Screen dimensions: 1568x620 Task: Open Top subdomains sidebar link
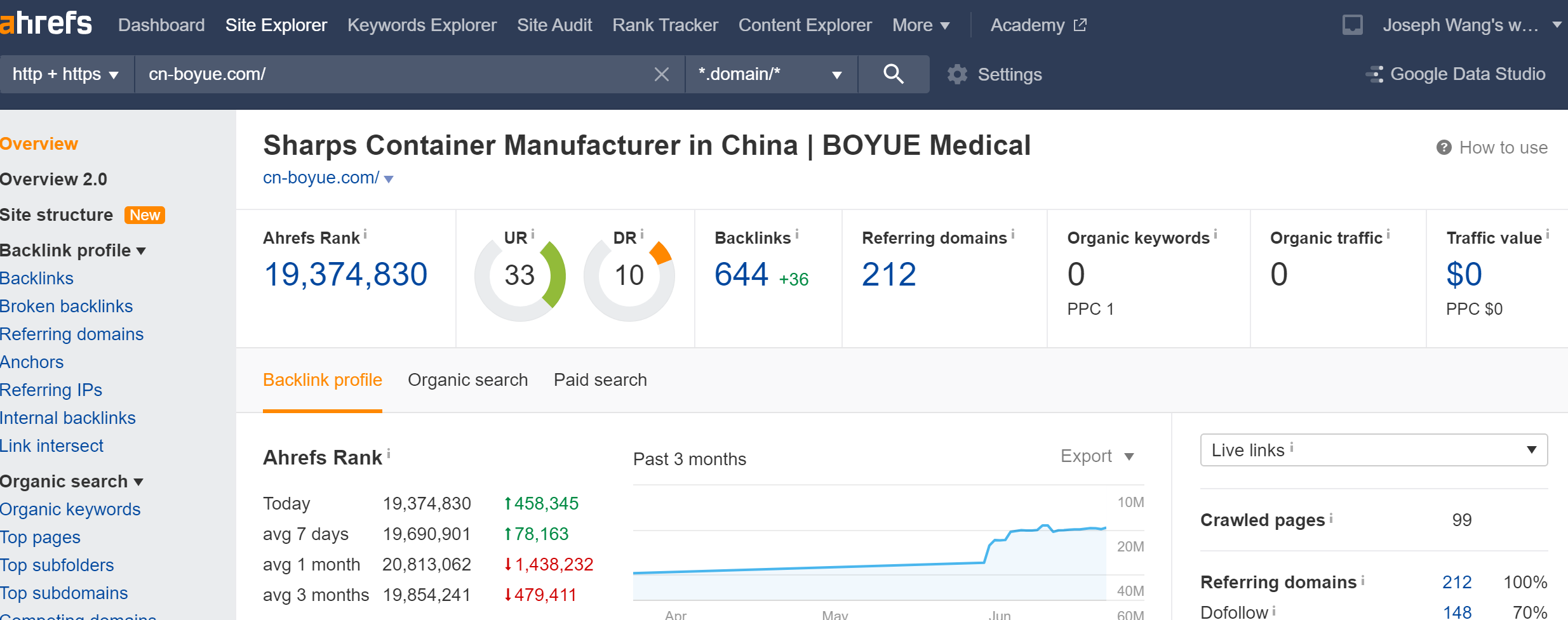click(64, 593)
